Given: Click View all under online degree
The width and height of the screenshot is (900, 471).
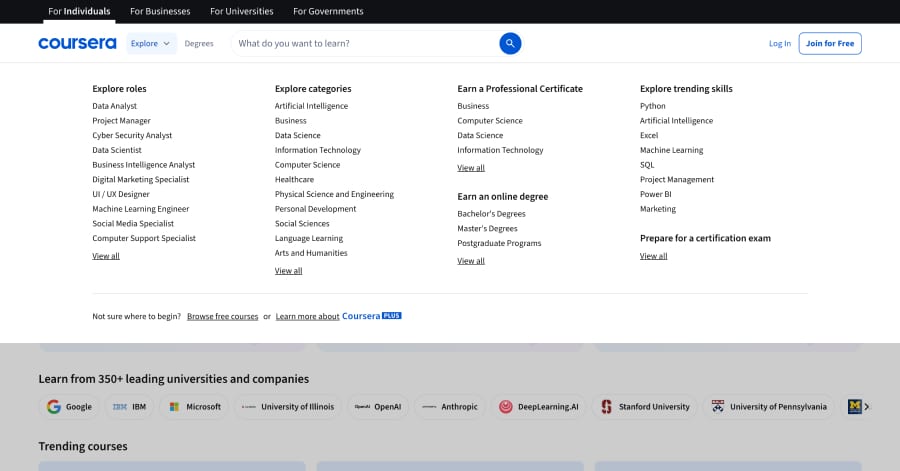Looking at the screenshot, I should pos(471,261).
